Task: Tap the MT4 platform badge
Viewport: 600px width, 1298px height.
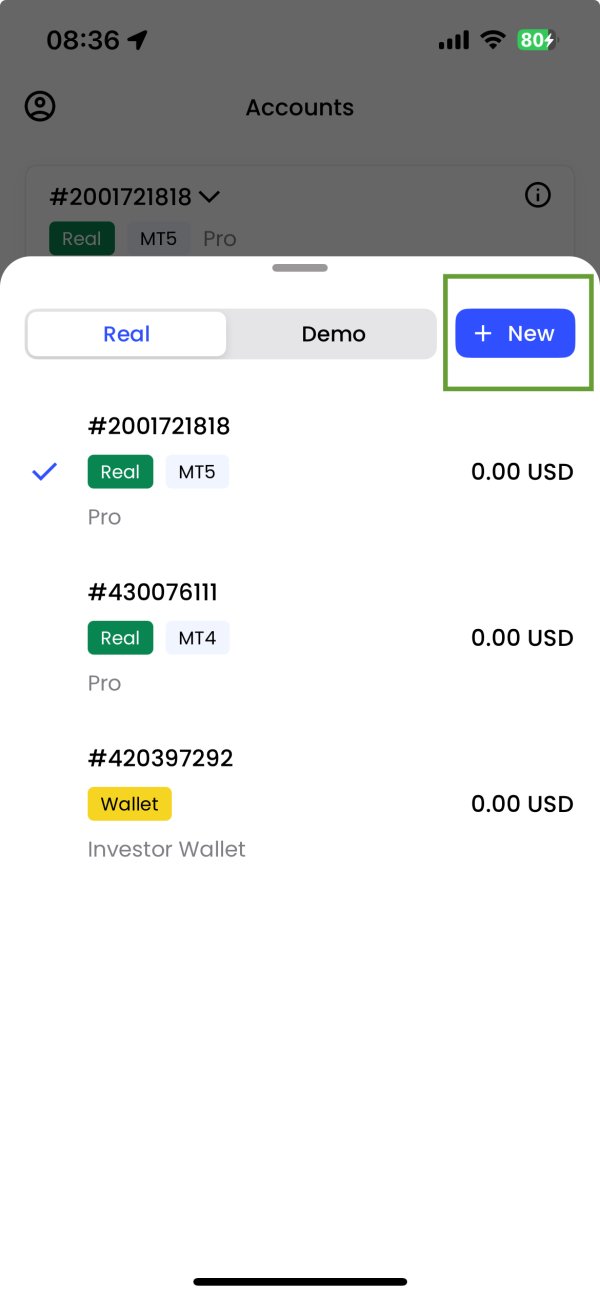Action: 197,638
